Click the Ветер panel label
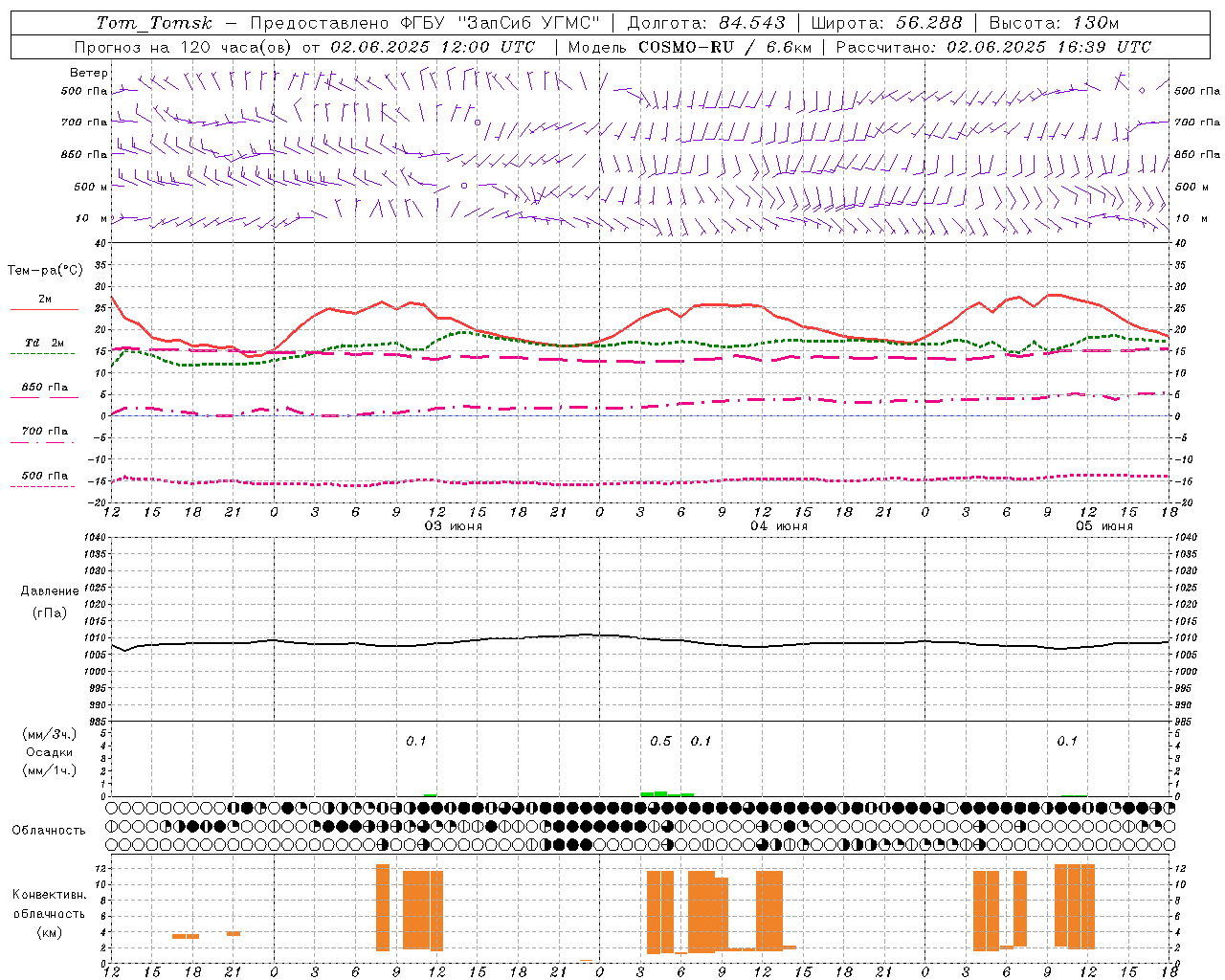 point(89,73)
